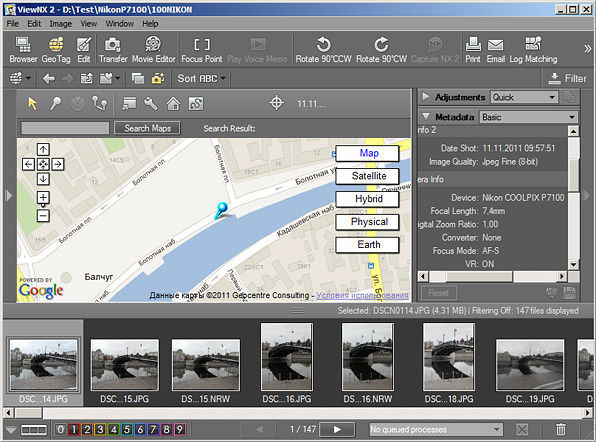Click the Rotate 90°CW icon

[381, 44]
